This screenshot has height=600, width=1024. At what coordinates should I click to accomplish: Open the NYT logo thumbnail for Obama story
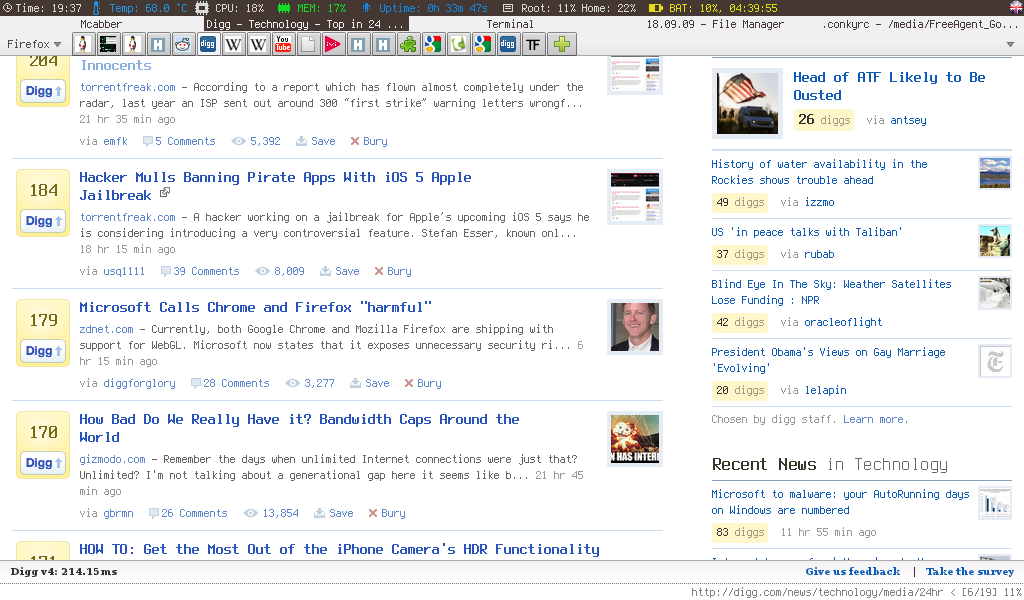(995, 361)
